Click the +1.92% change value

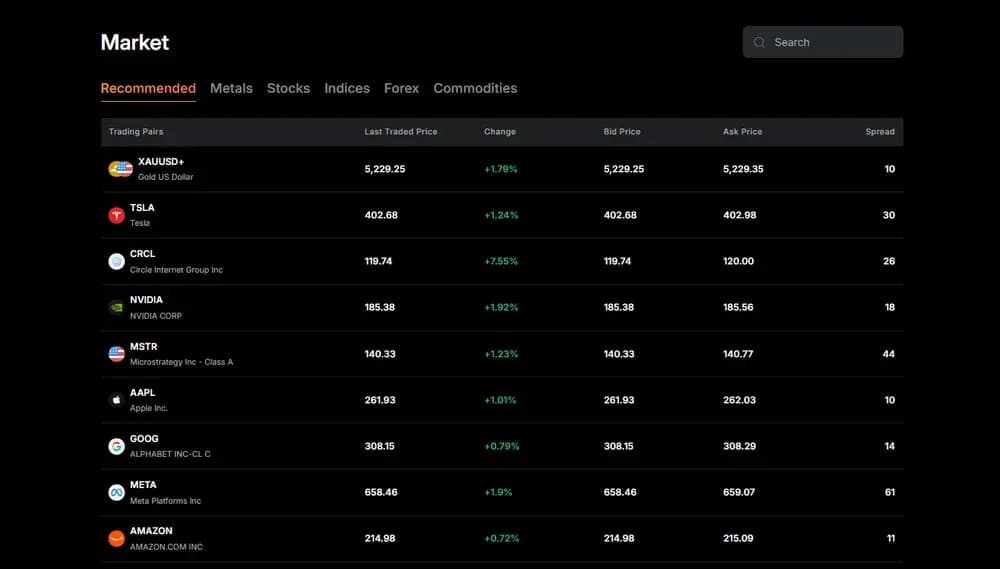click(x=501, y=307)
